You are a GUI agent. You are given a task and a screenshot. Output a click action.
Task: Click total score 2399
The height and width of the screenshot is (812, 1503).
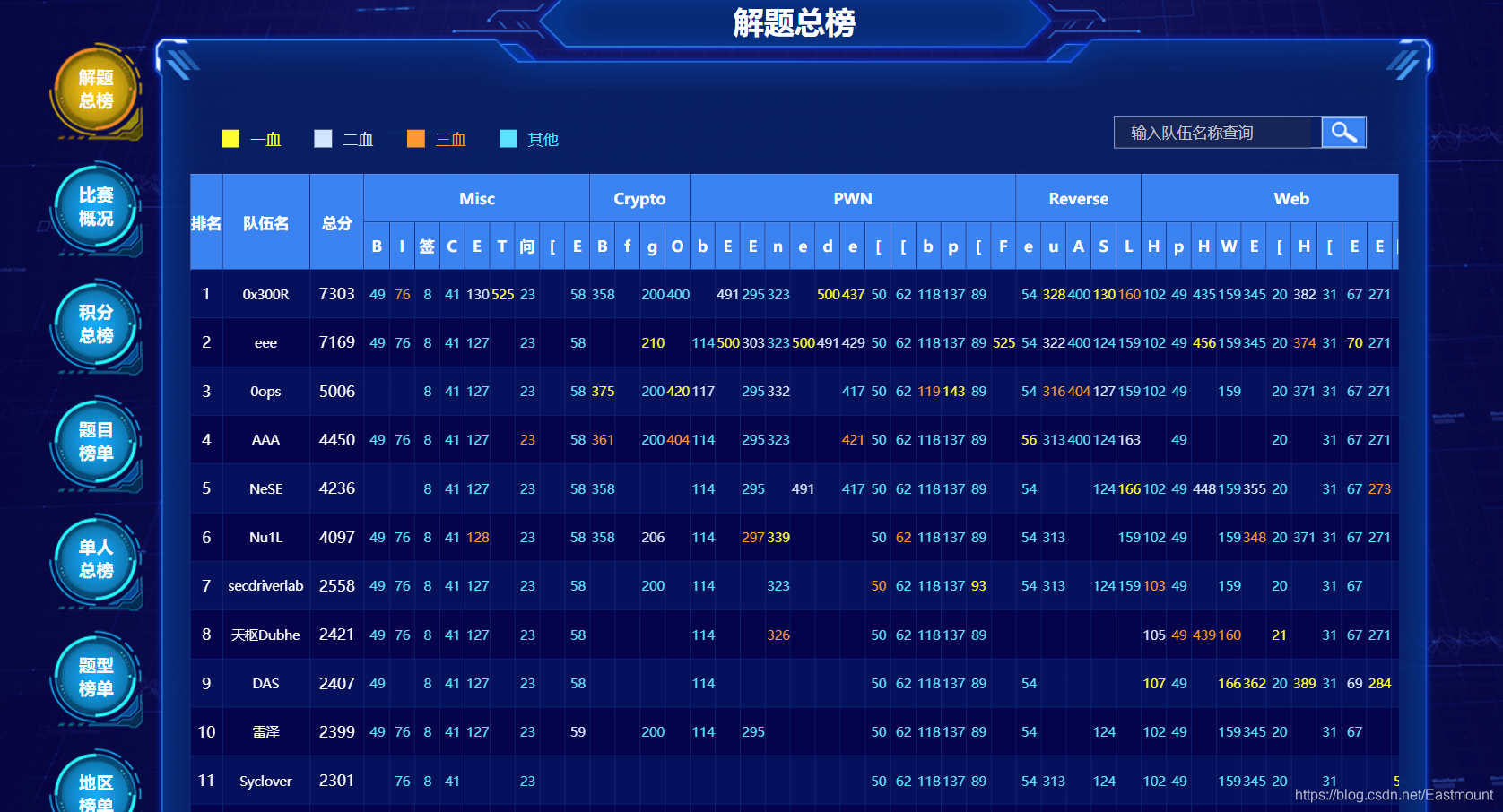[337, 732]
